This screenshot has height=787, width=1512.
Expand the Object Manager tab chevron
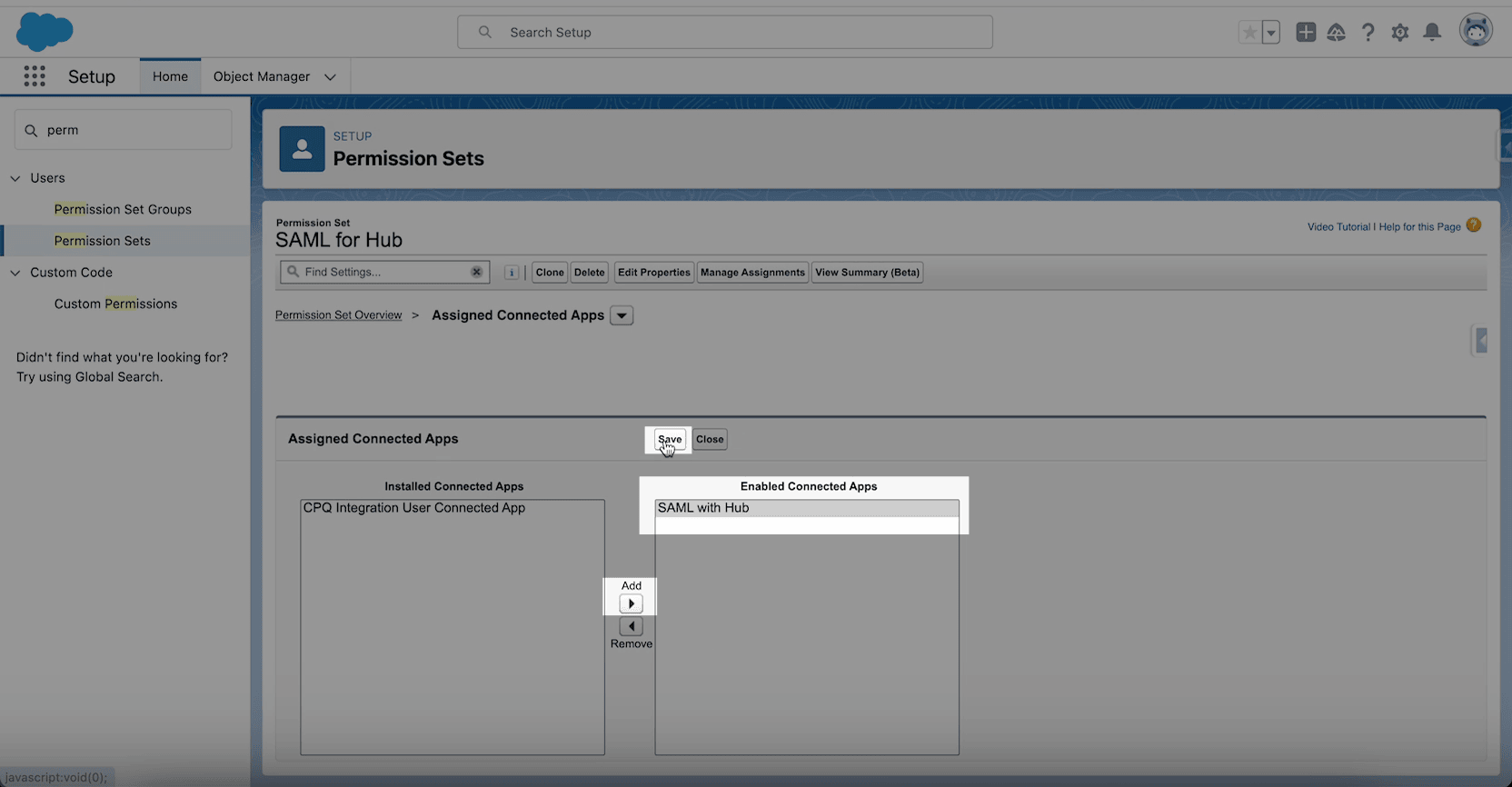(x=330, y=77)
